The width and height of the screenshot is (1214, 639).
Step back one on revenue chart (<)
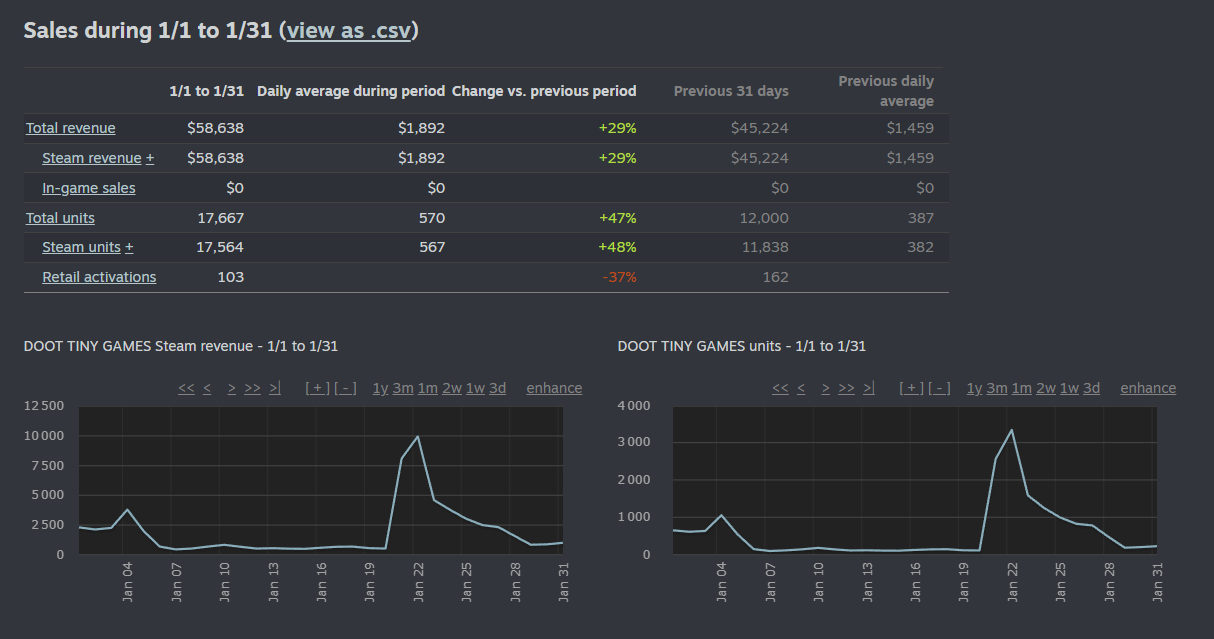click(x=207, y=389)
